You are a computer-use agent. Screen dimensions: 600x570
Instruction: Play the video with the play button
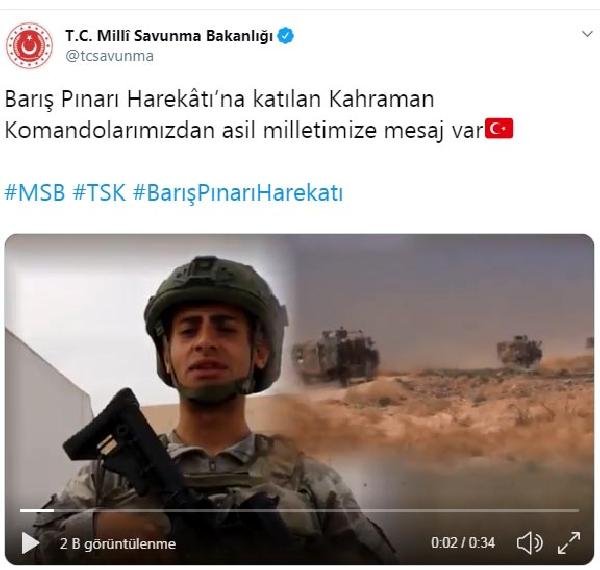30,543
